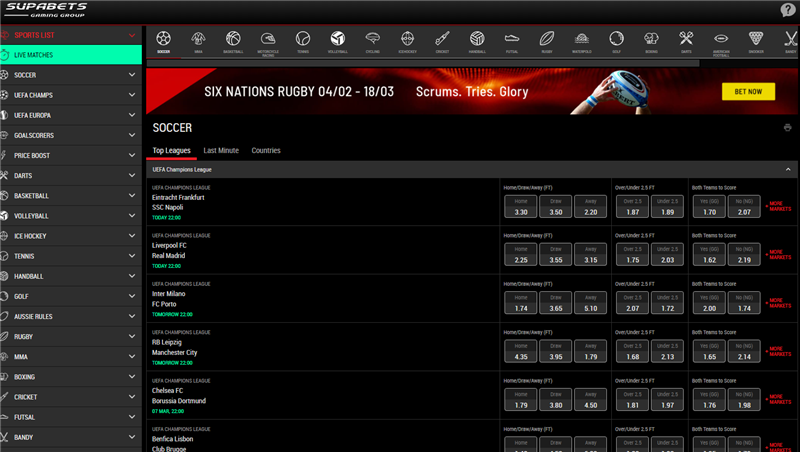Select Away 5.10 for Inter Milano vs Porto
Screen dimensions: 800x452
point(590,303)
